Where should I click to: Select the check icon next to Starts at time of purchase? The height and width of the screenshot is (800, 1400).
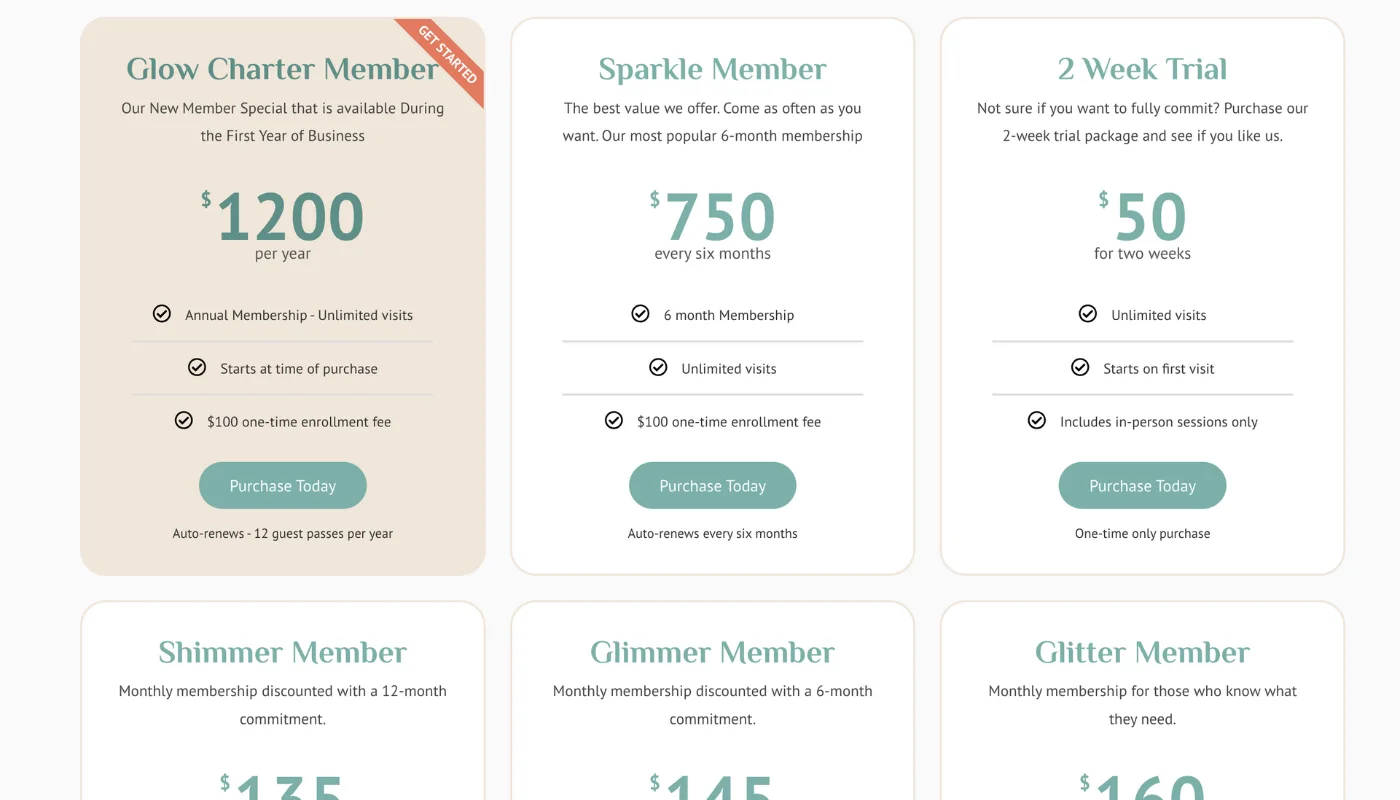(197, 367)
